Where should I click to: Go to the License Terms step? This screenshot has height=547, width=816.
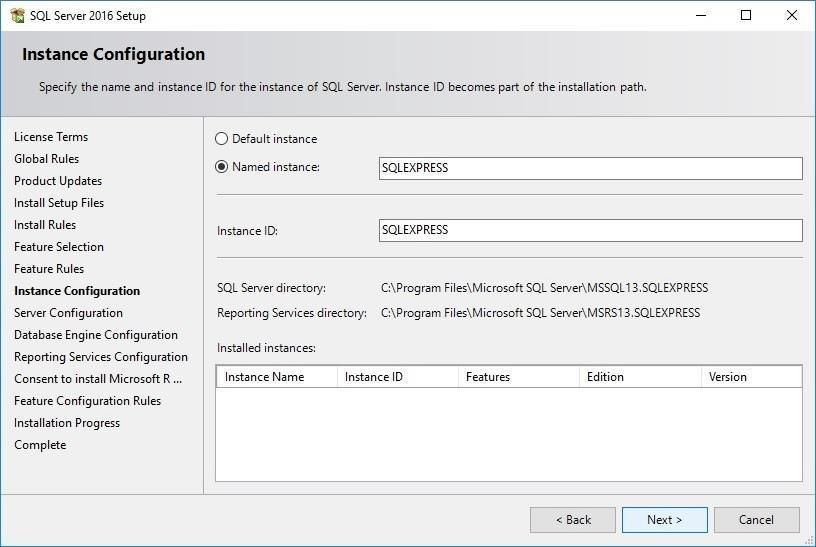pos(51,137)
